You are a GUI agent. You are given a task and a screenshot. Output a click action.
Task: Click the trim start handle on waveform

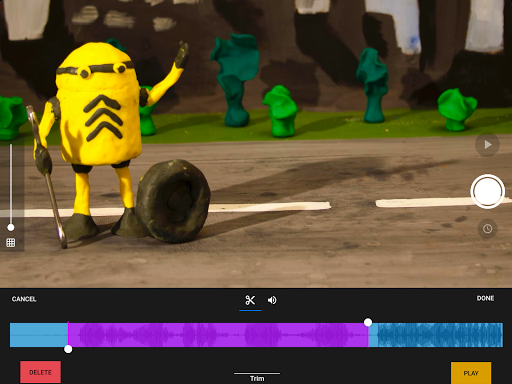[68, 349]
